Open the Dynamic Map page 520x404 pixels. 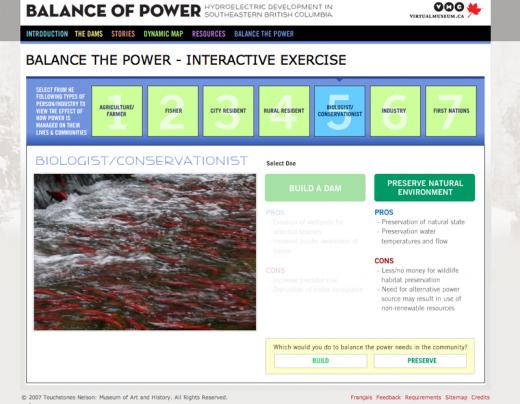(x=163, y=34)
